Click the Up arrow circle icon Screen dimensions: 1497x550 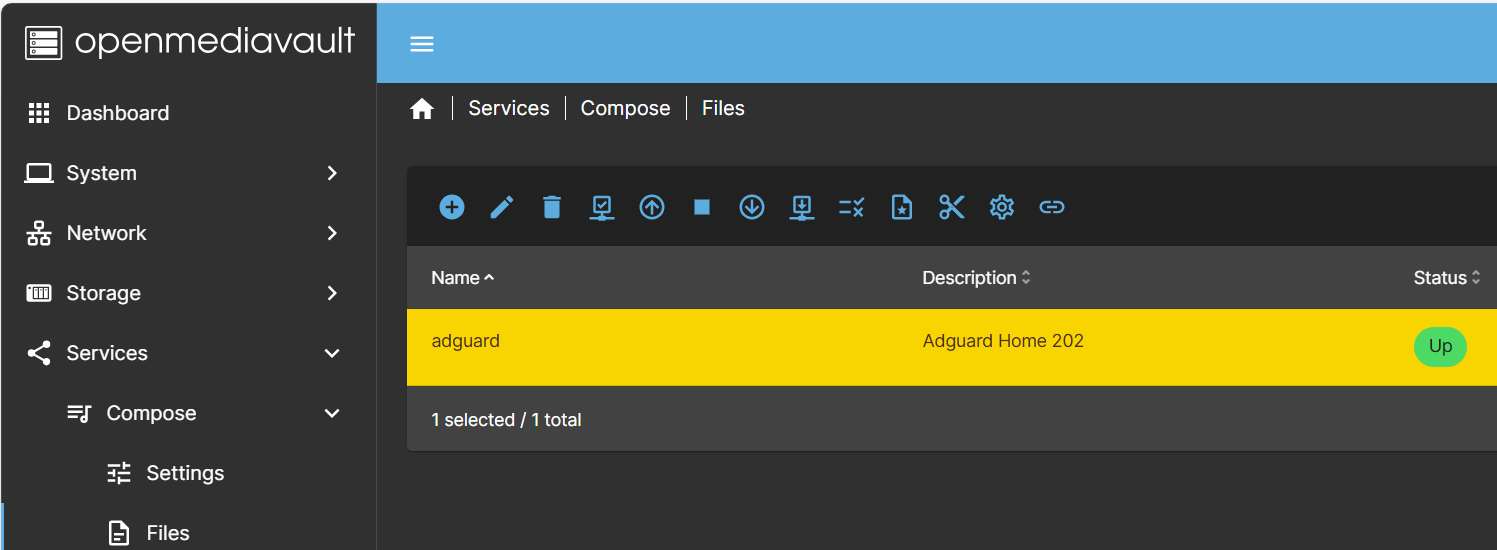(x=652, y=207)
